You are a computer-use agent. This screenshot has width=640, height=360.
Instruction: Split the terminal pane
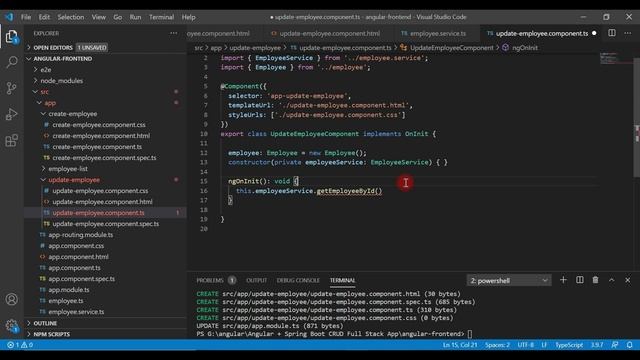point(580,280)
